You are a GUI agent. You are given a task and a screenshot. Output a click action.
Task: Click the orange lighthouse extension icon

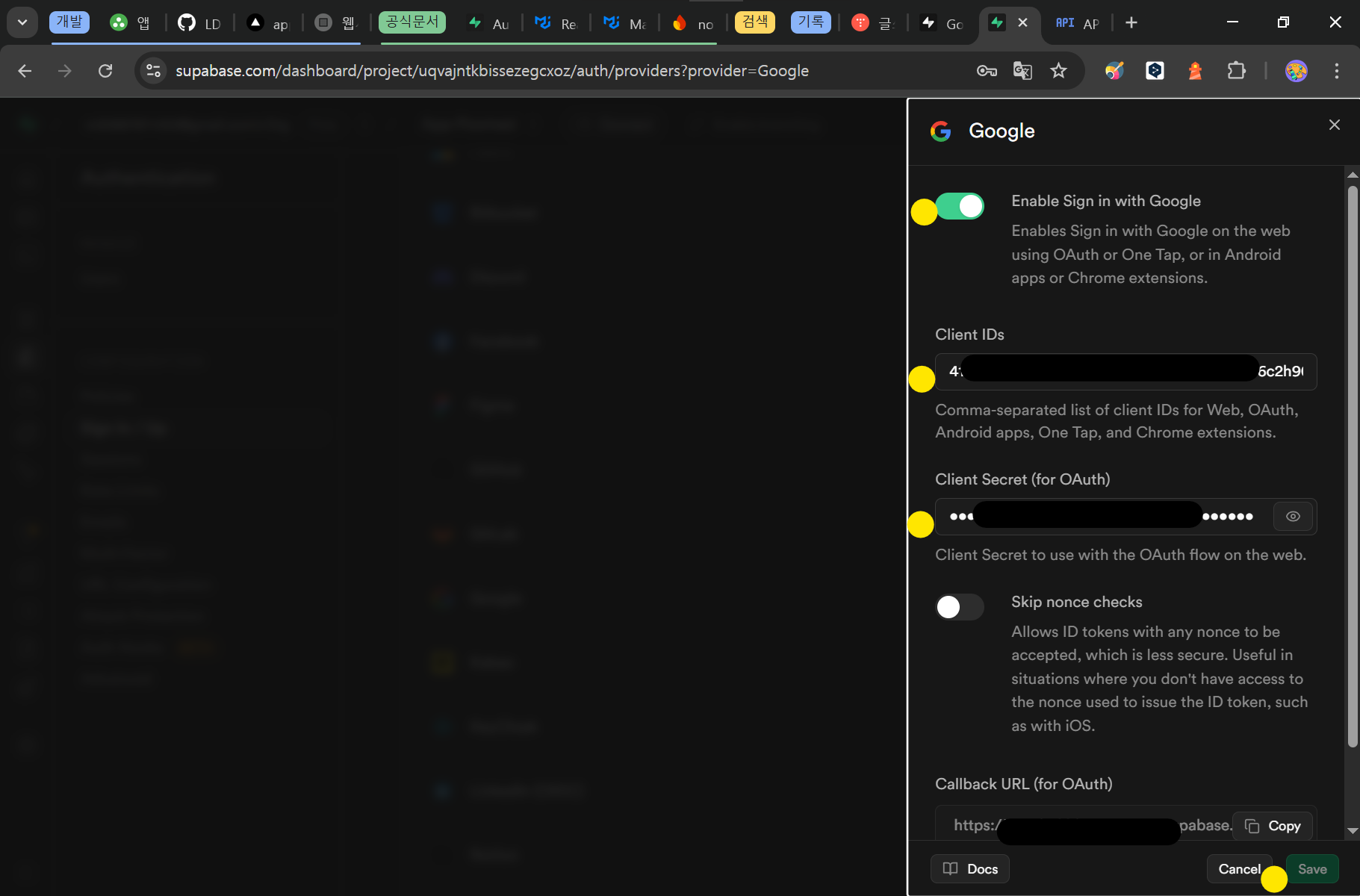pyautogui.click(x=1196, y=71)
